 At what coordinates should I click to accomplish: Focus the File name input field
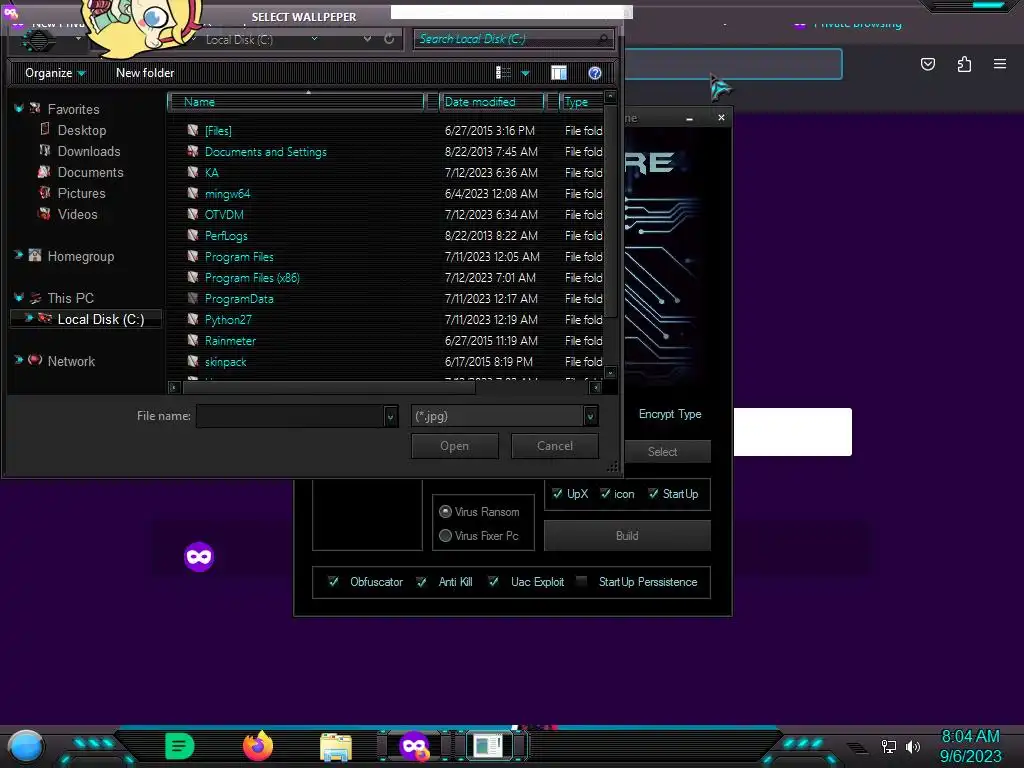tap(291, 416)
